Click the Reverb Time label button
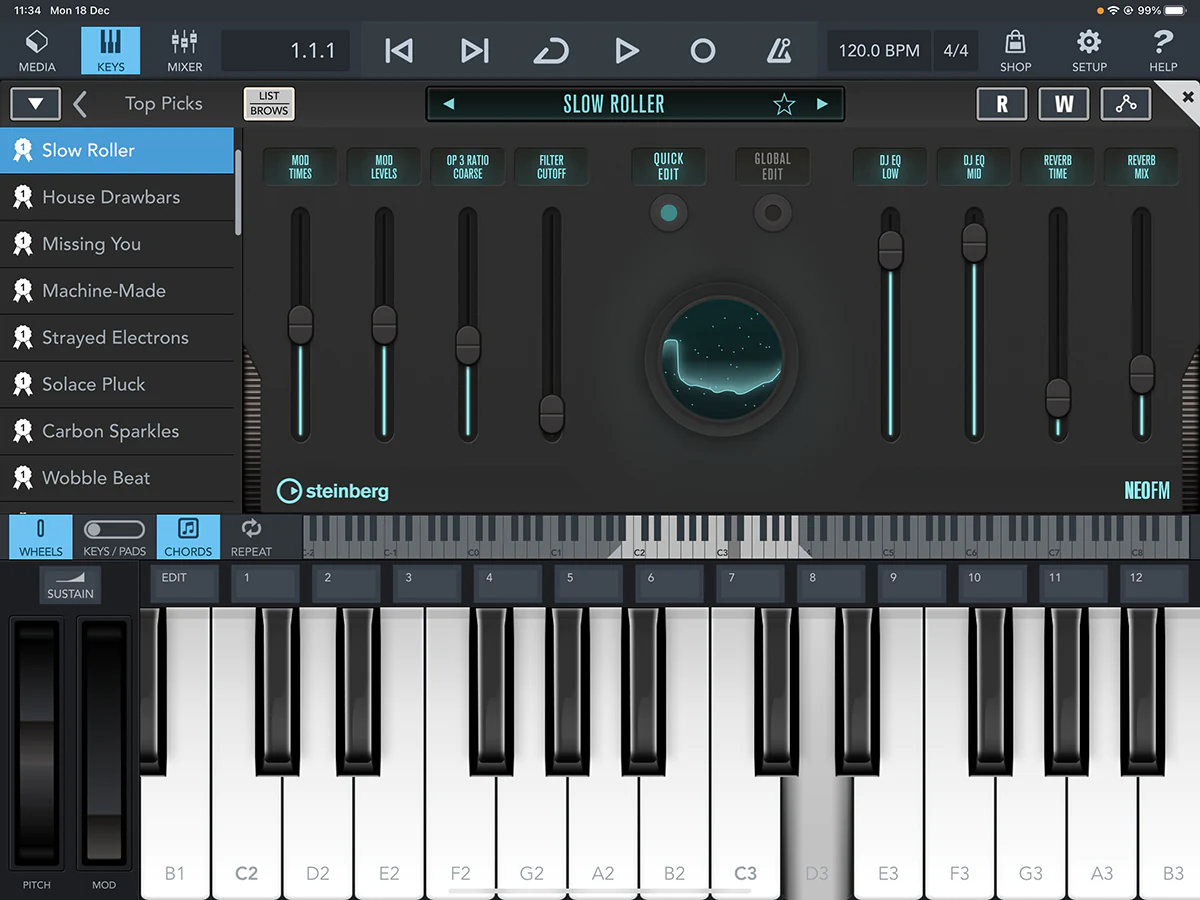1200x900 pixels. [1058, 167]
